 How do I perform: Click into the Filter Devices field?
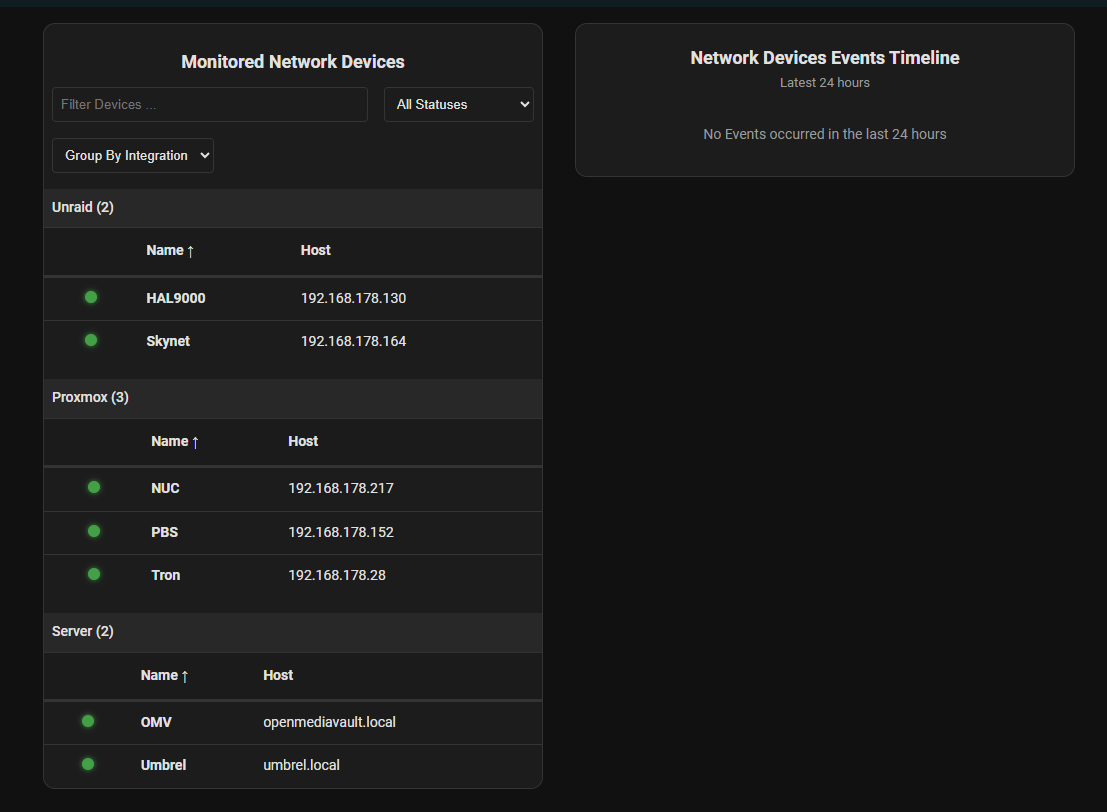pos(210,104)
